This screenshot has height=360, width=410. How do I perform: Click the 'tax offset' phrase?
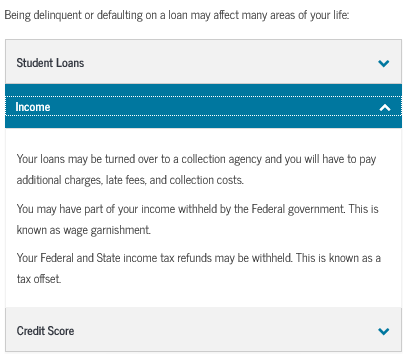[39, 279]
